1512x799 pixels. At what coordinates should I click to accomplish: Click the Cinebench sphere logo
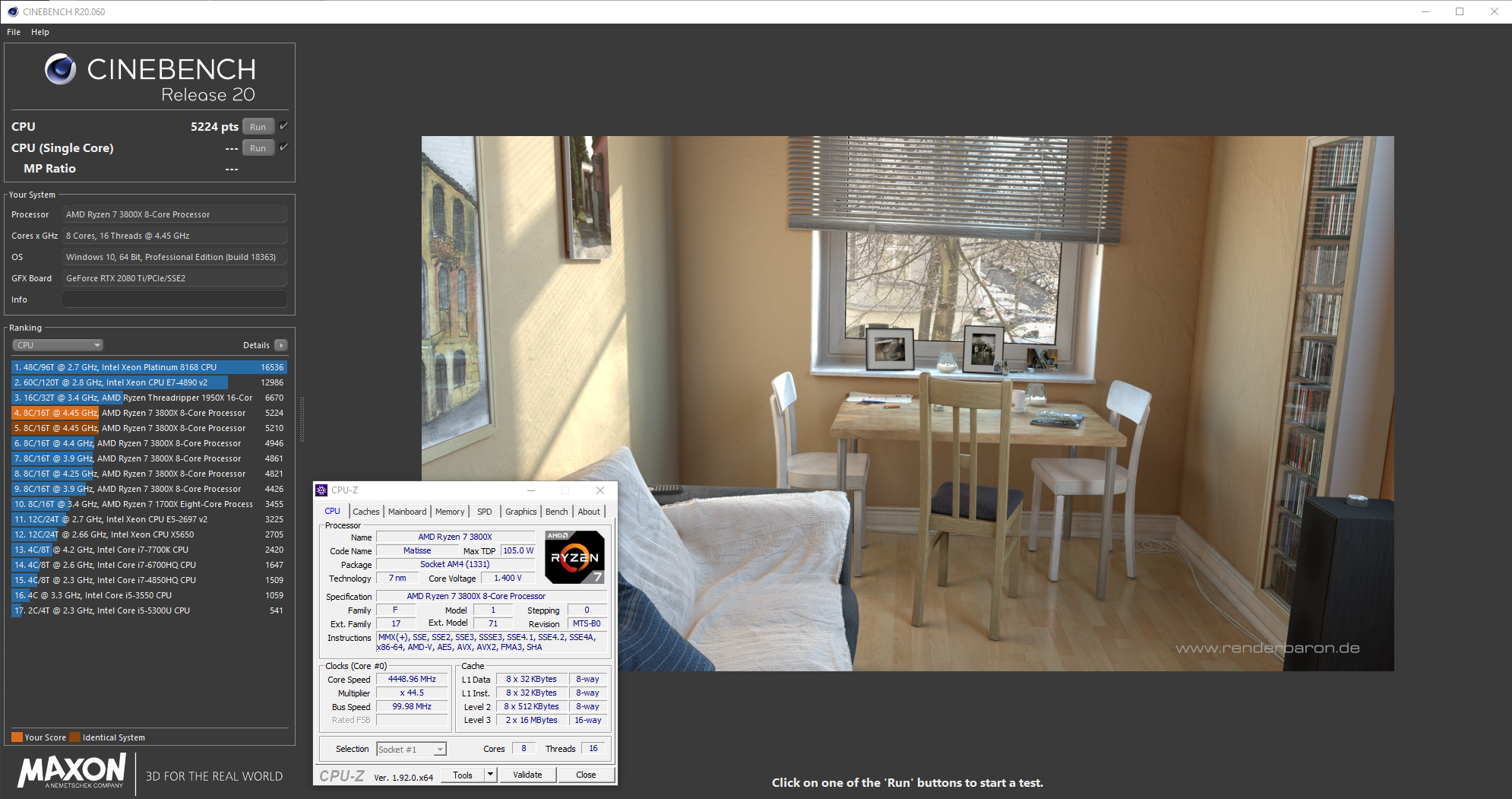[x=60, y=69]
